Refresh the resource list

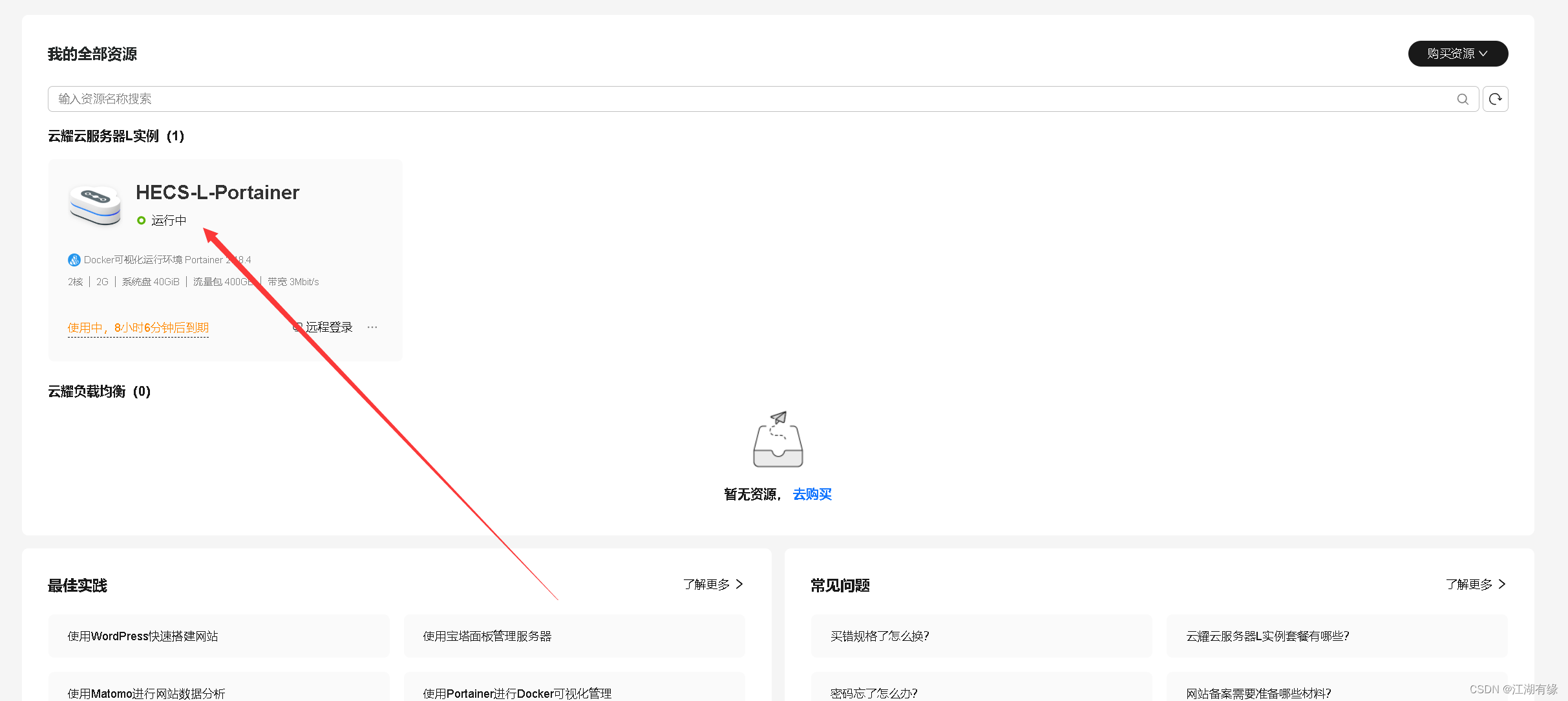click(1495, 99)
